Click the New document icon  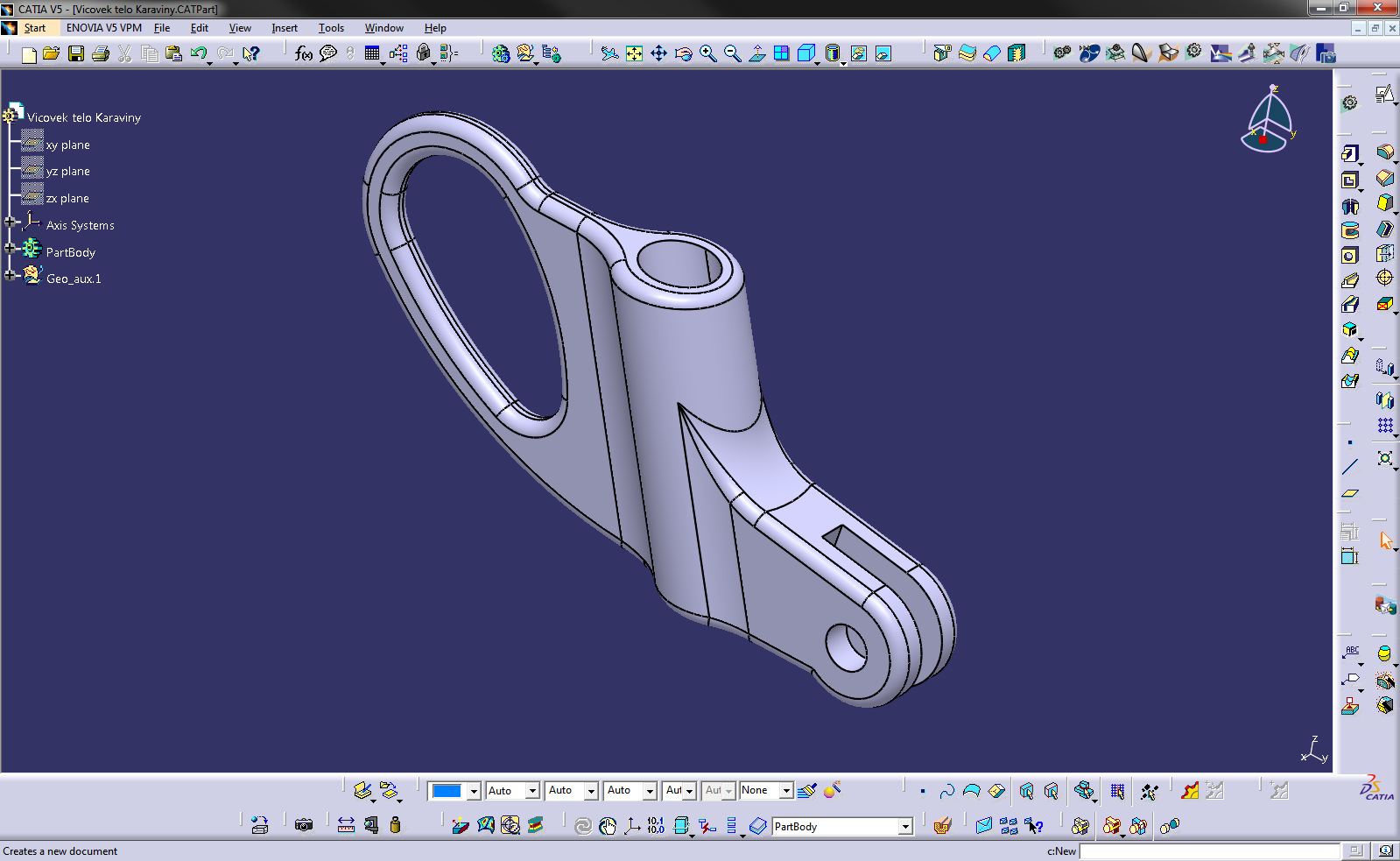29,54
